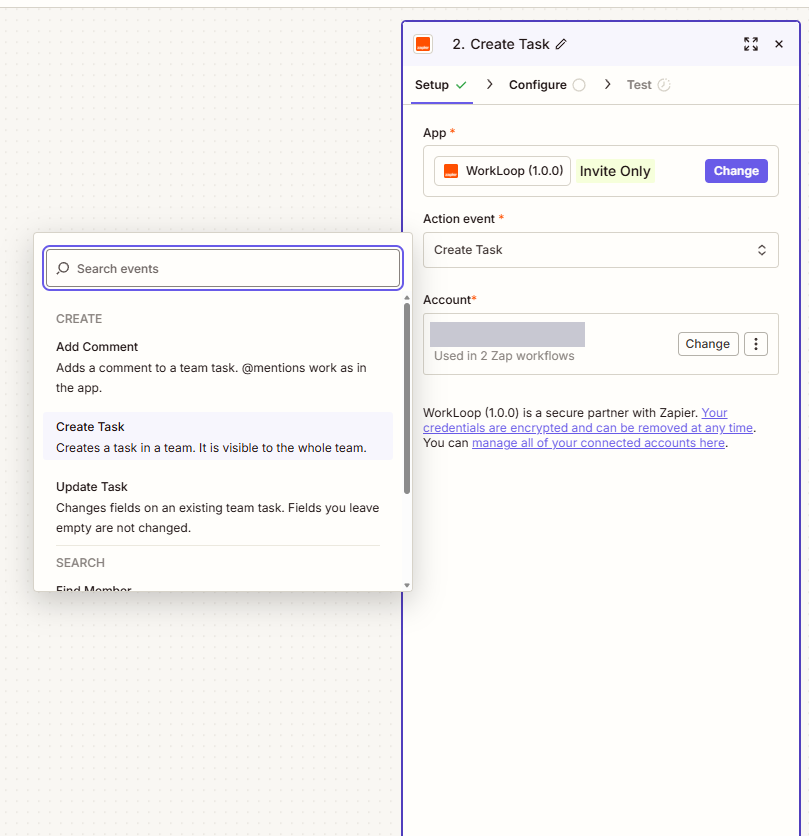This screenshot has width=809, height=836.
Task: Click the Action event dropdown arrows
Action: [762, 250]
